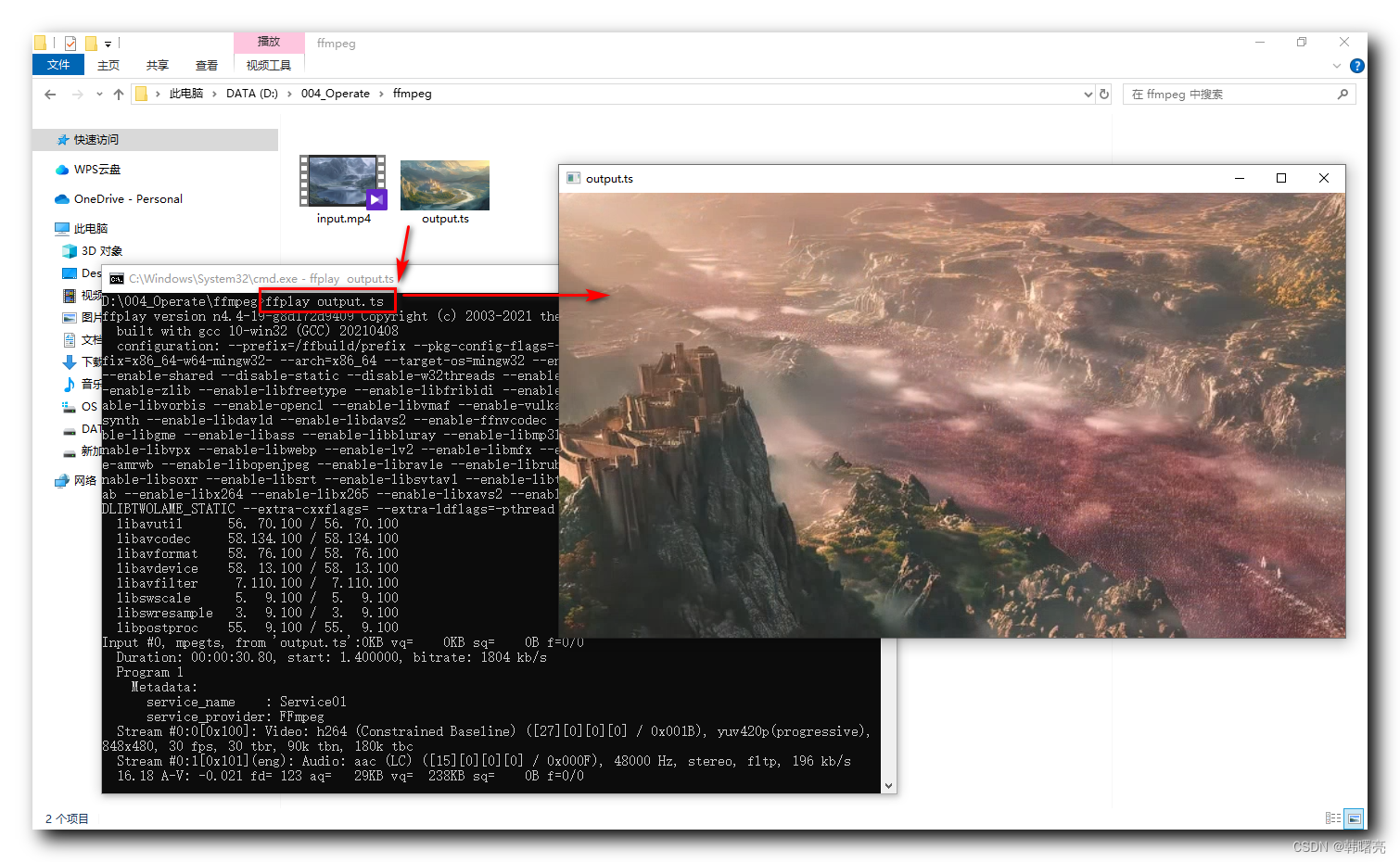Refresh the ffmpeg folder view
Image resolution: width=1400 pixels, height=862 pixels.
[1104, 95]
